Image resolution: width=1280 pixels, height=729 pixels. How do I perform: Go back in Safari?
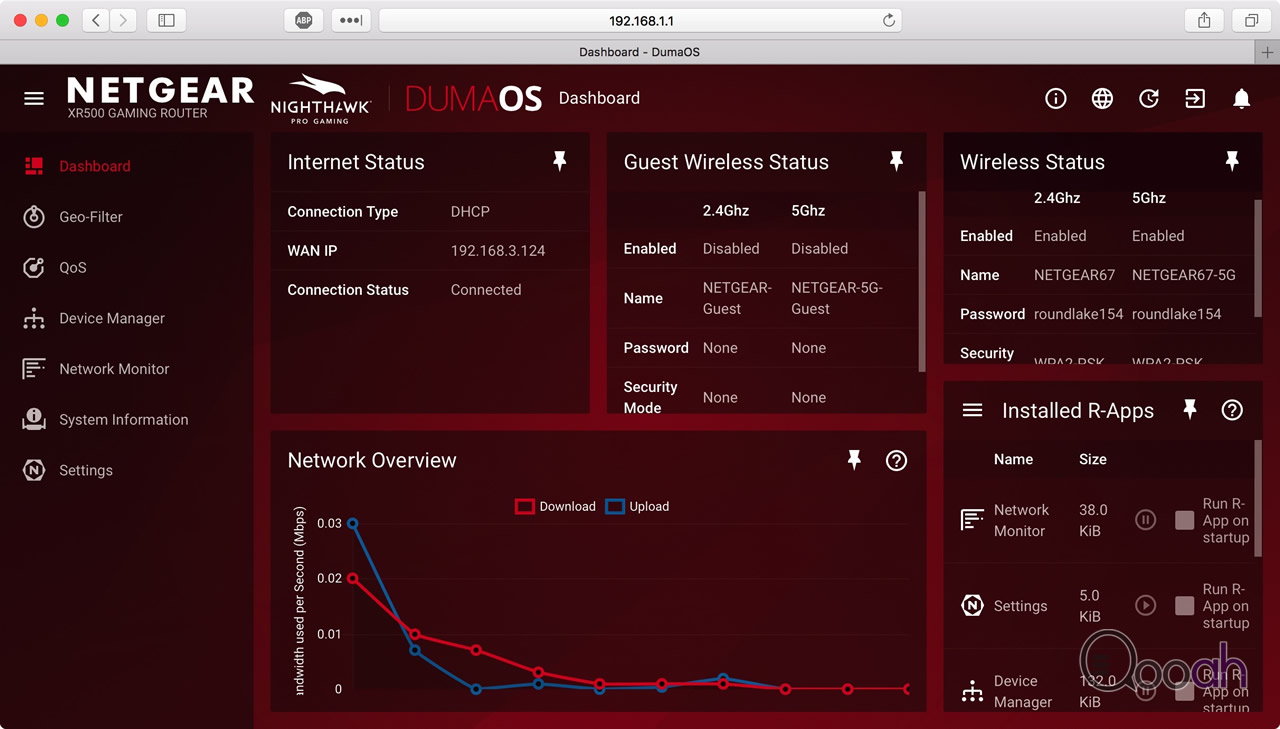(x=96, y=20)
